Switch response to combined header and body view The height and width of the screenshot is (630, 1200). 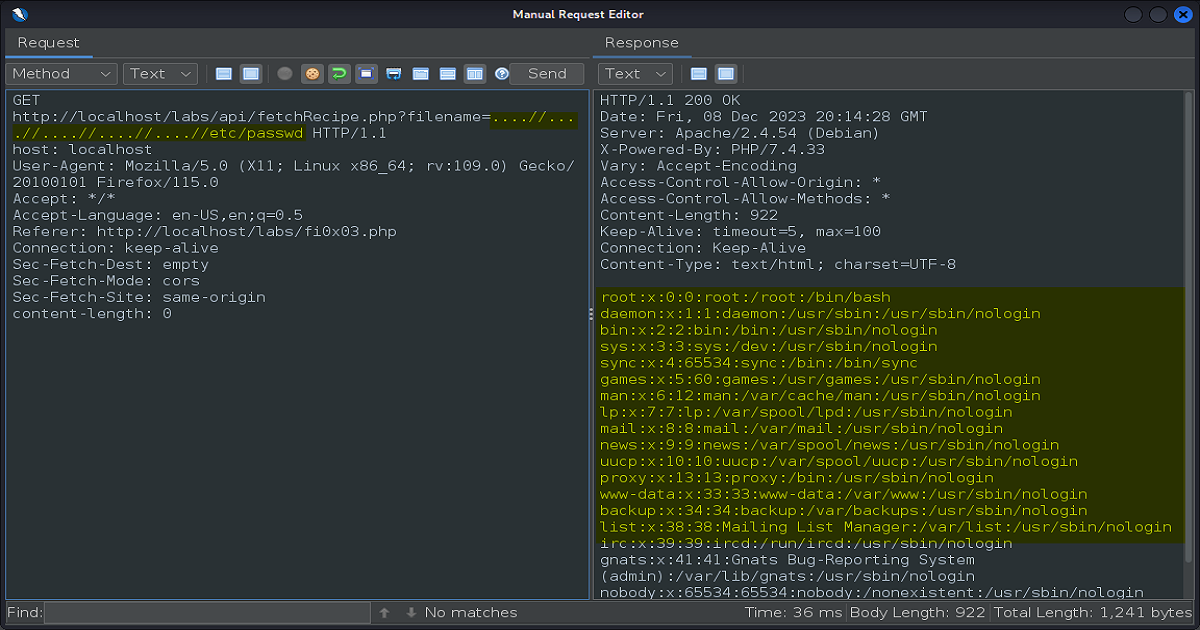pyautogui.click(x=726, y=74)
